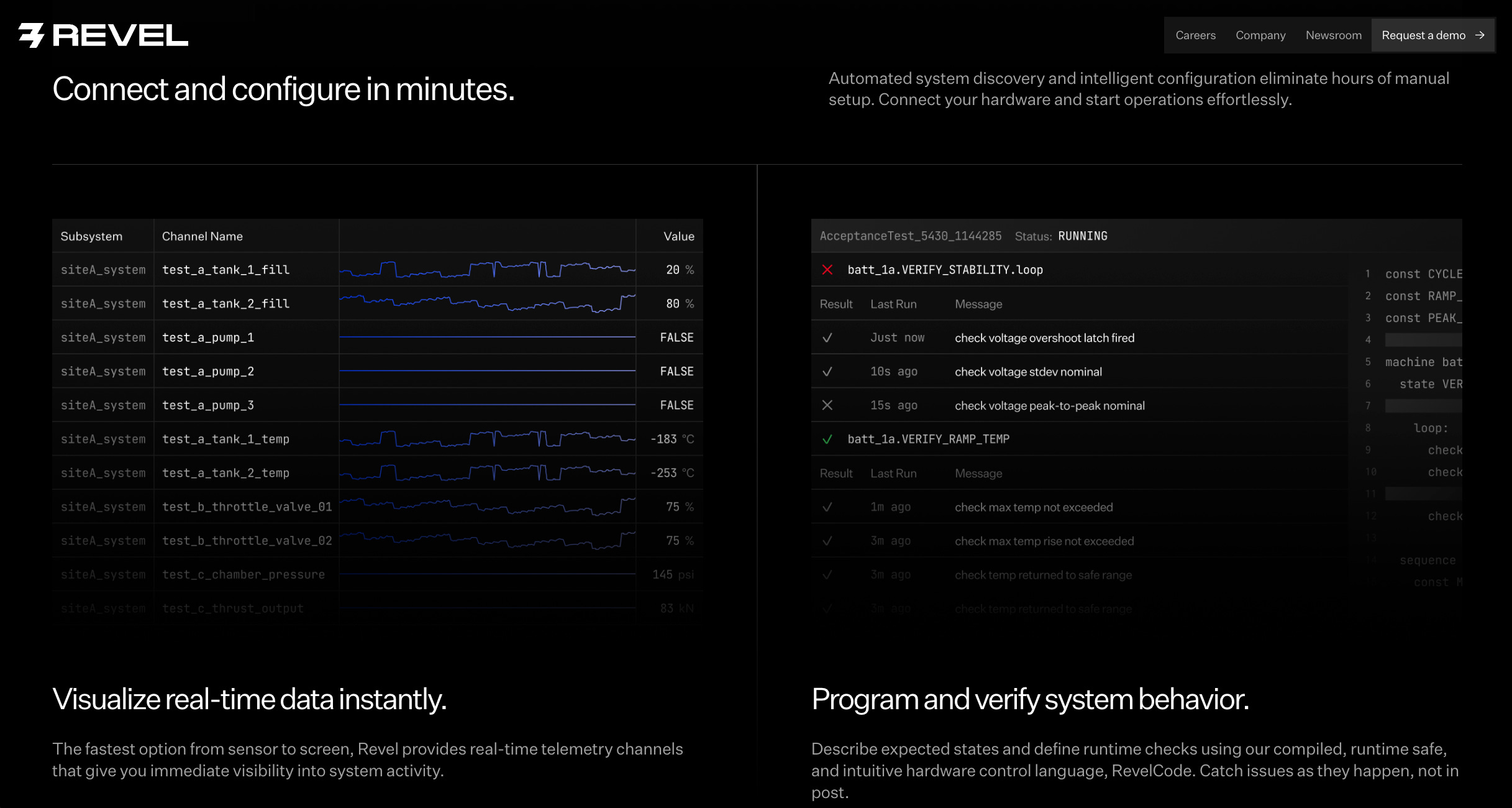Click X icon for peak-to-peak nominal row
The width and height of the screenshot is (1512, 808).
(827, 405)
